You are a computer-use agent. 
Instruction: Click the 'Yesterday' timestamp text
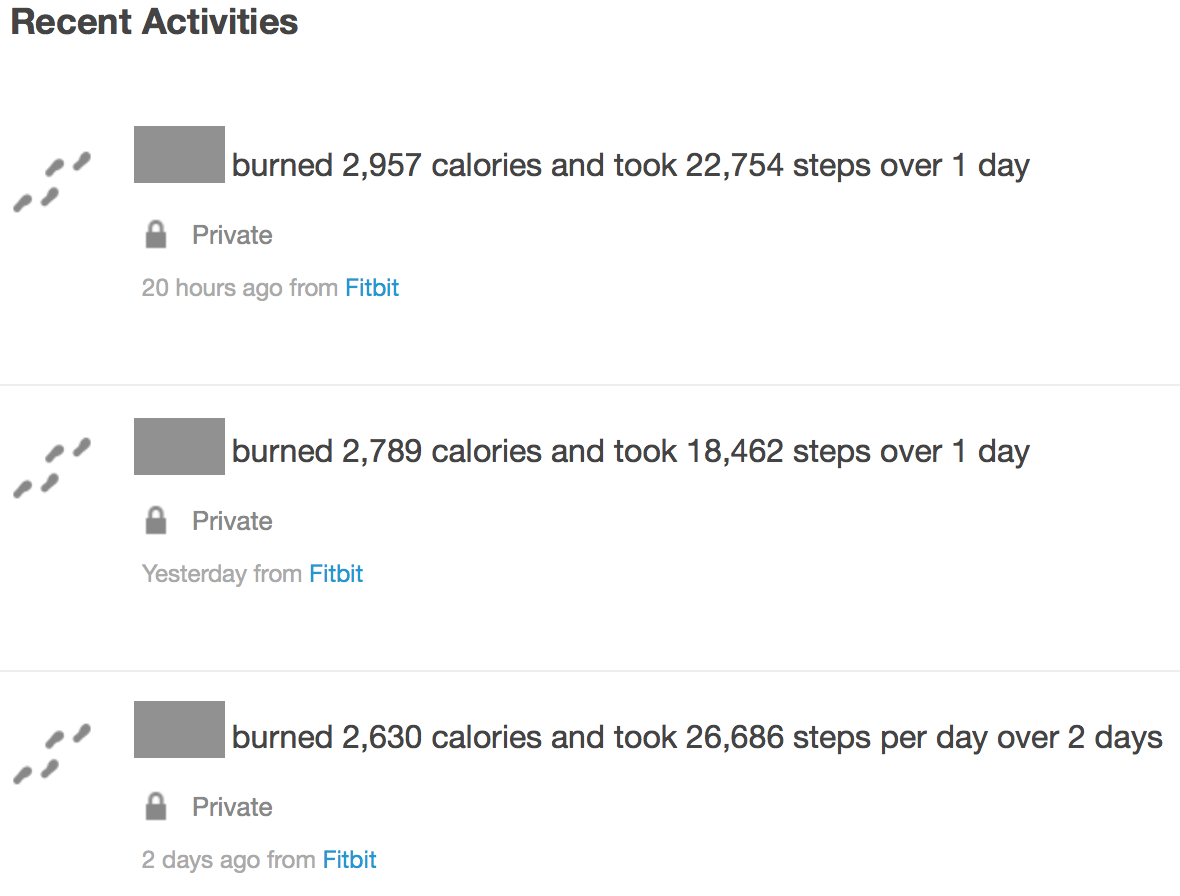click(194, 574)
